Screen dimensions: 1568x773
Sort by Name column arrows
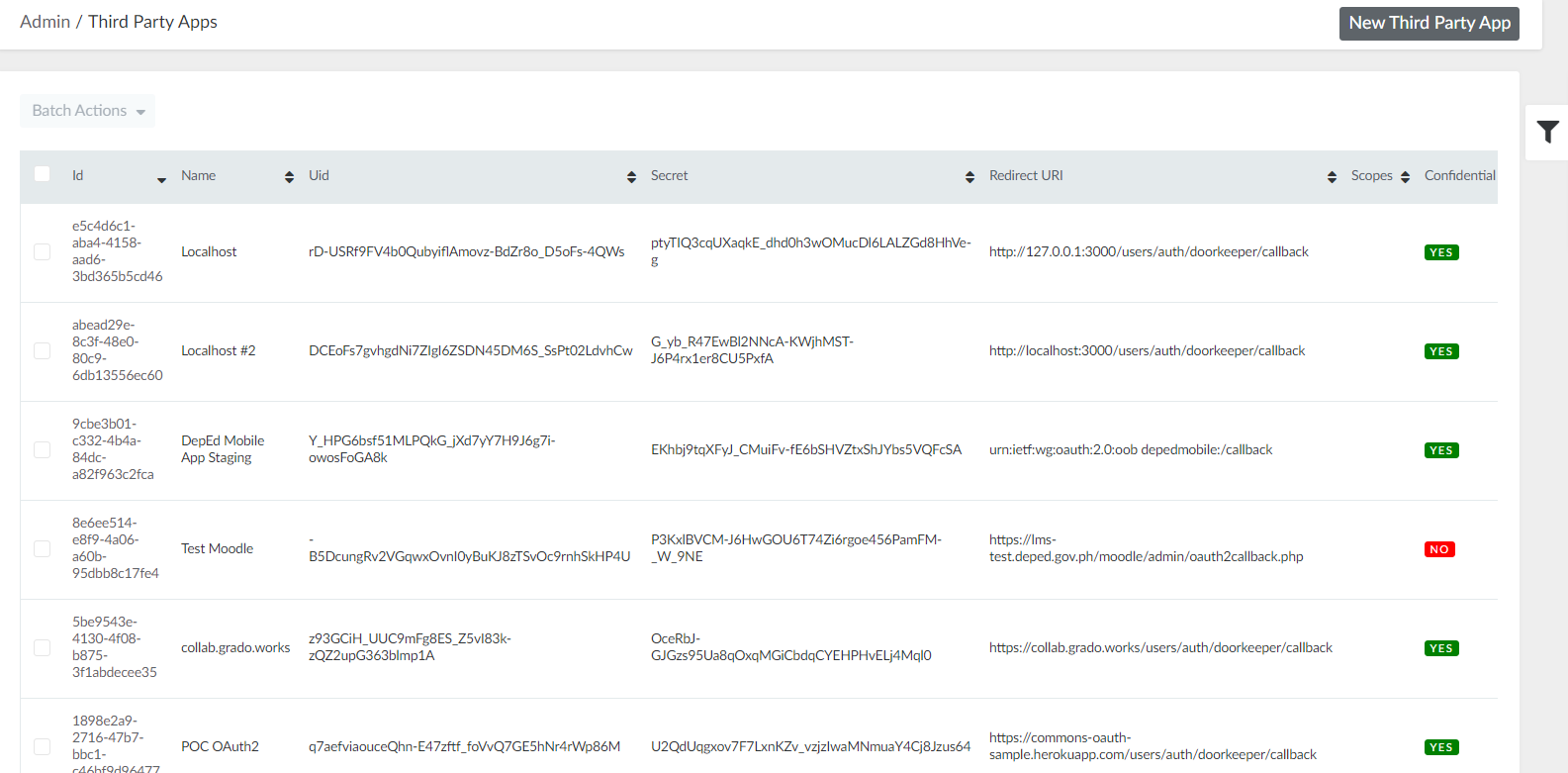[x=289, y=176]
